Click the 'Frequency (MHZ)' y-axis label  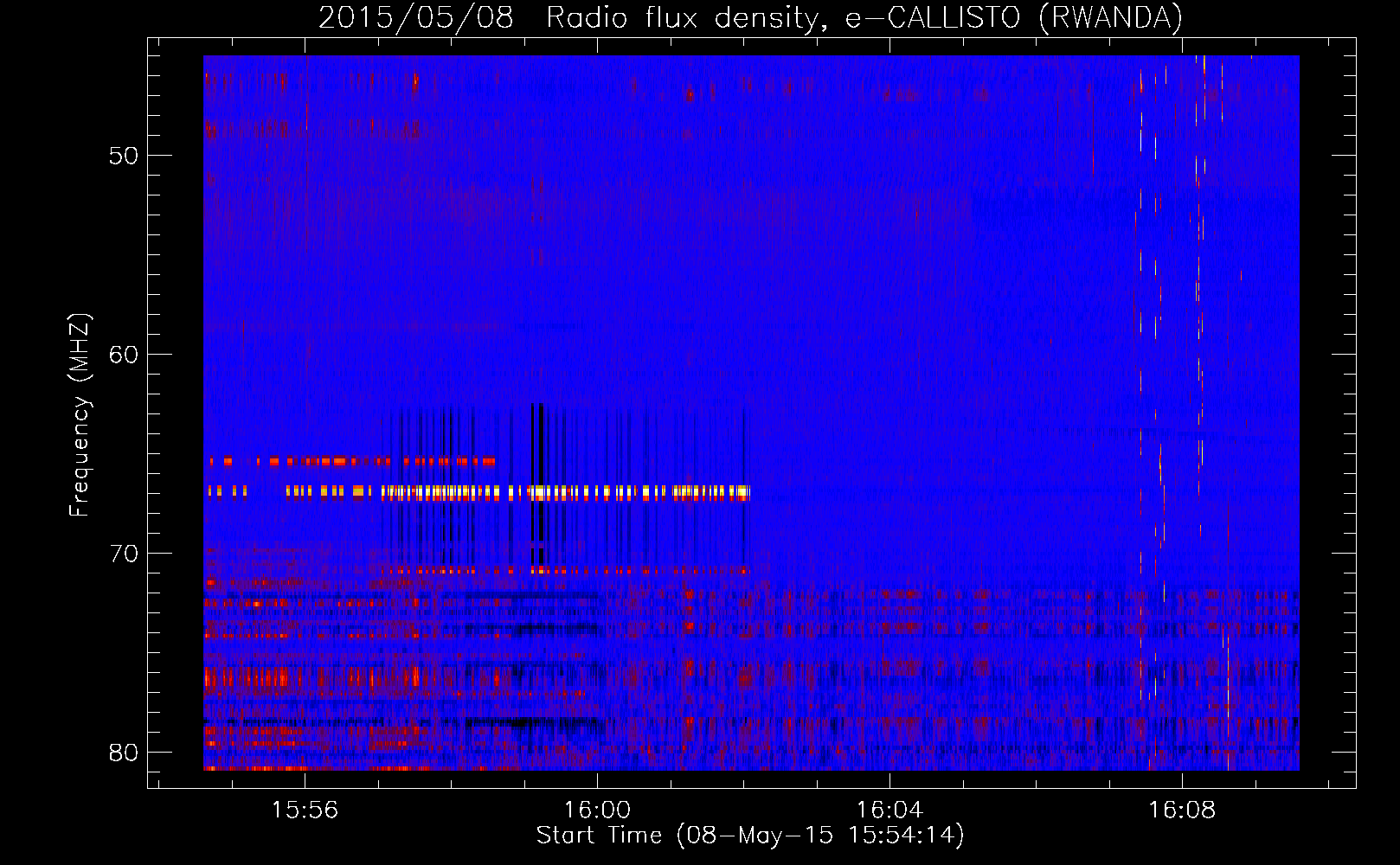[80, 415]
